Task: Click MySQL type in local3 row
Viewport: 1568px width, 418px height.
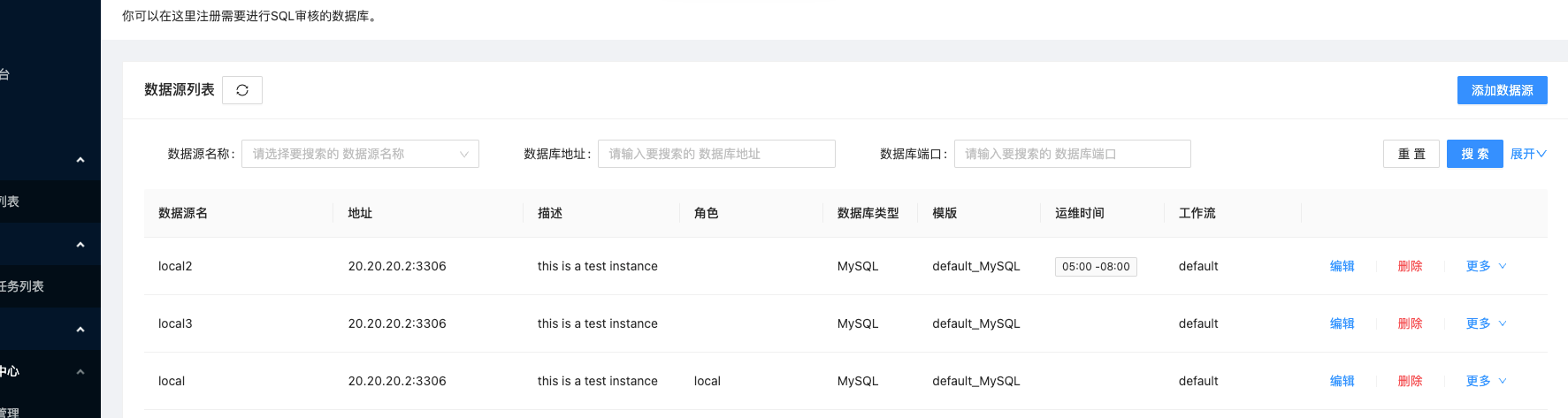Action: (858, 323)
